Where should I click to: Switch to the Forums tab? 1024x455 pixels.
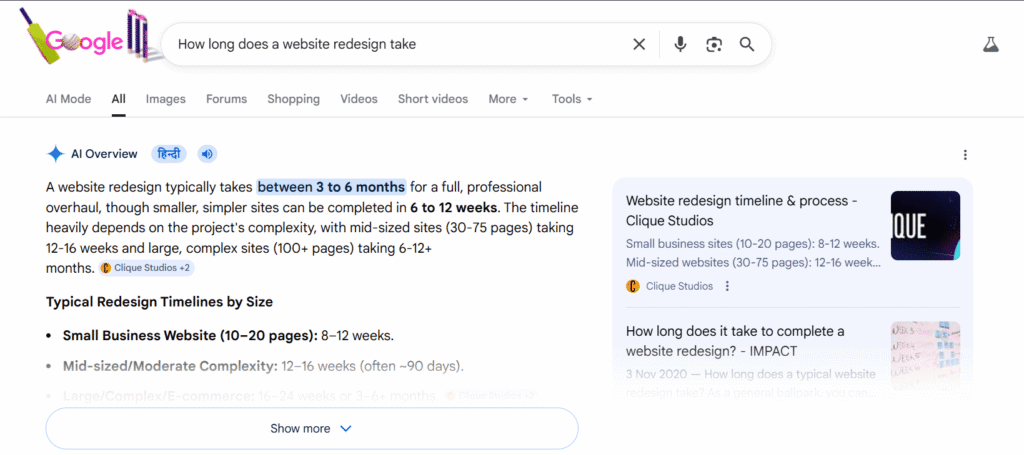[x=227, y=99]
